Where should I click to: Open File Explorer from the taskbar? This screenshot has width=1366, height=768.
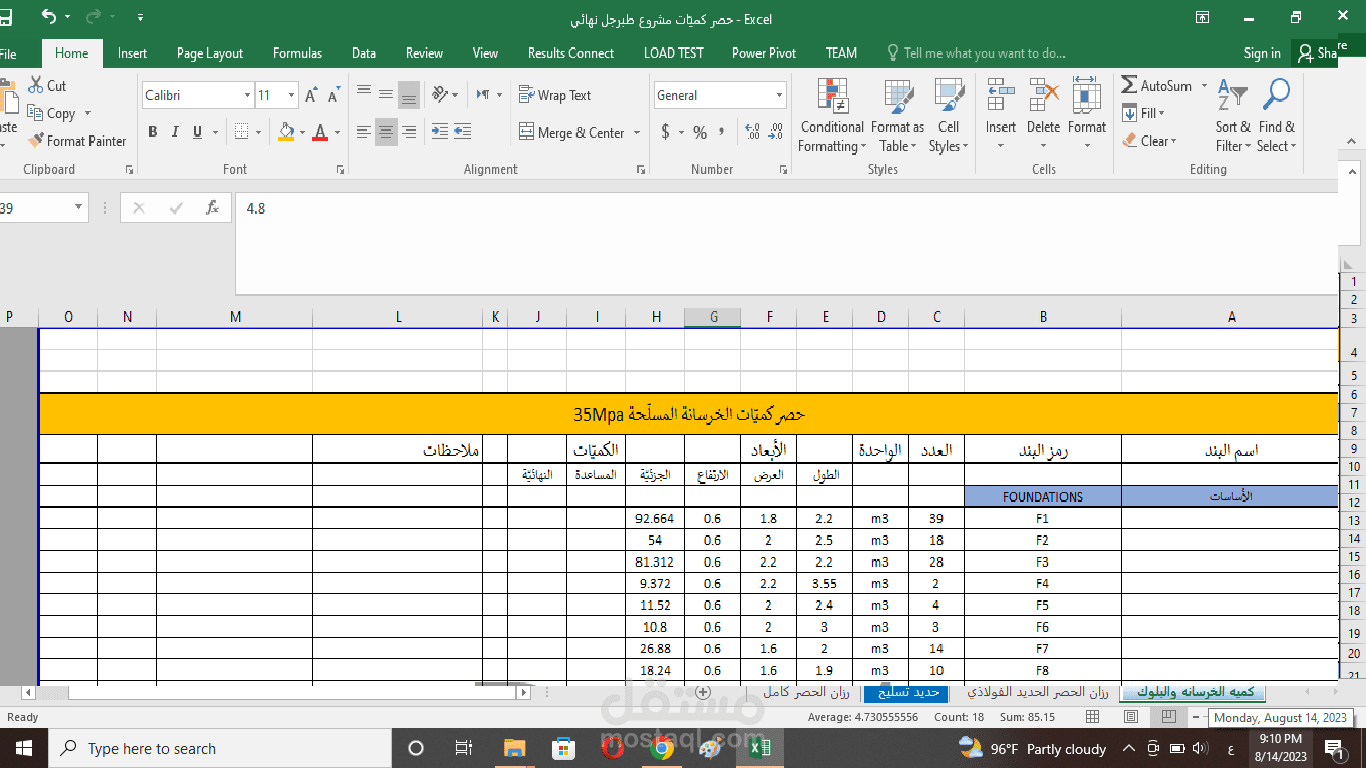tap(514, 748)
